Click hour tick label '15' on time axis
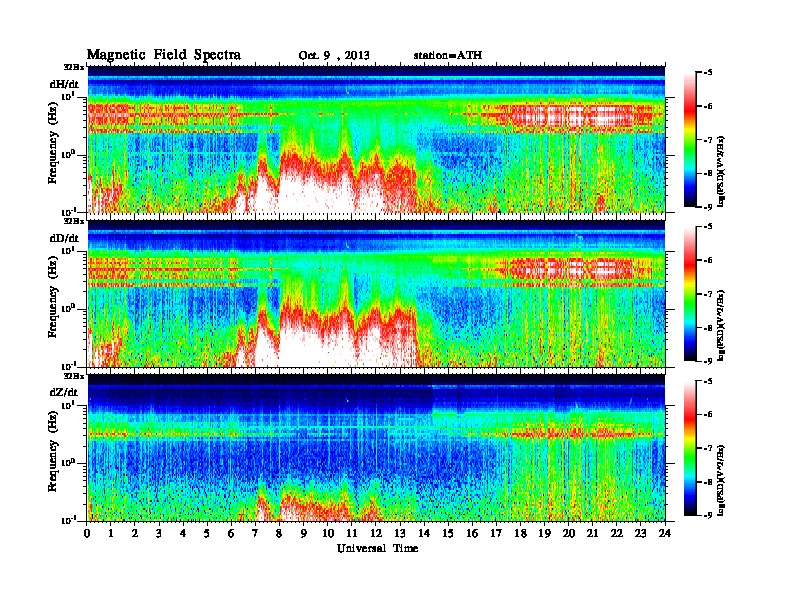This screenshot has width=792, height=612. point(448,533)
